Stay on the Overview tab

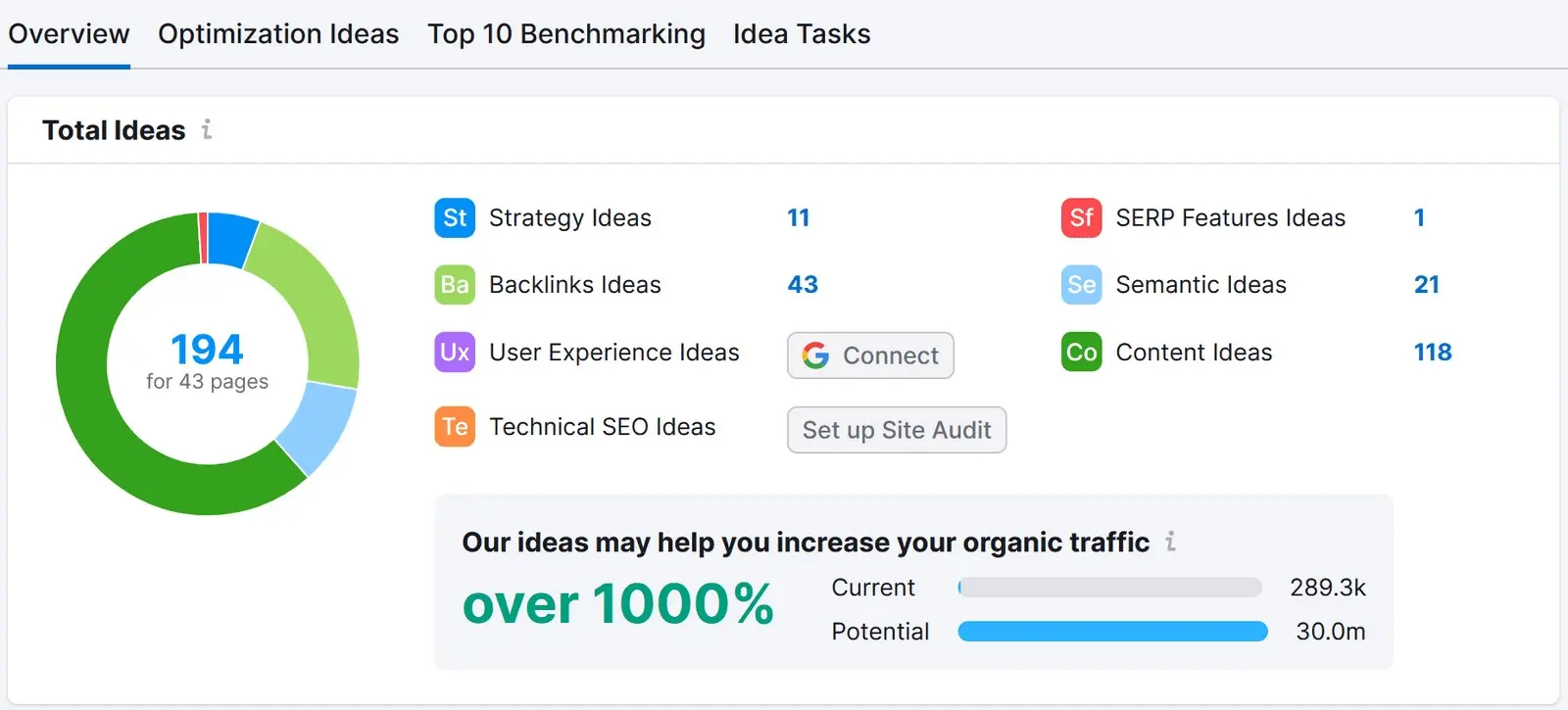(x=69, y=33)
